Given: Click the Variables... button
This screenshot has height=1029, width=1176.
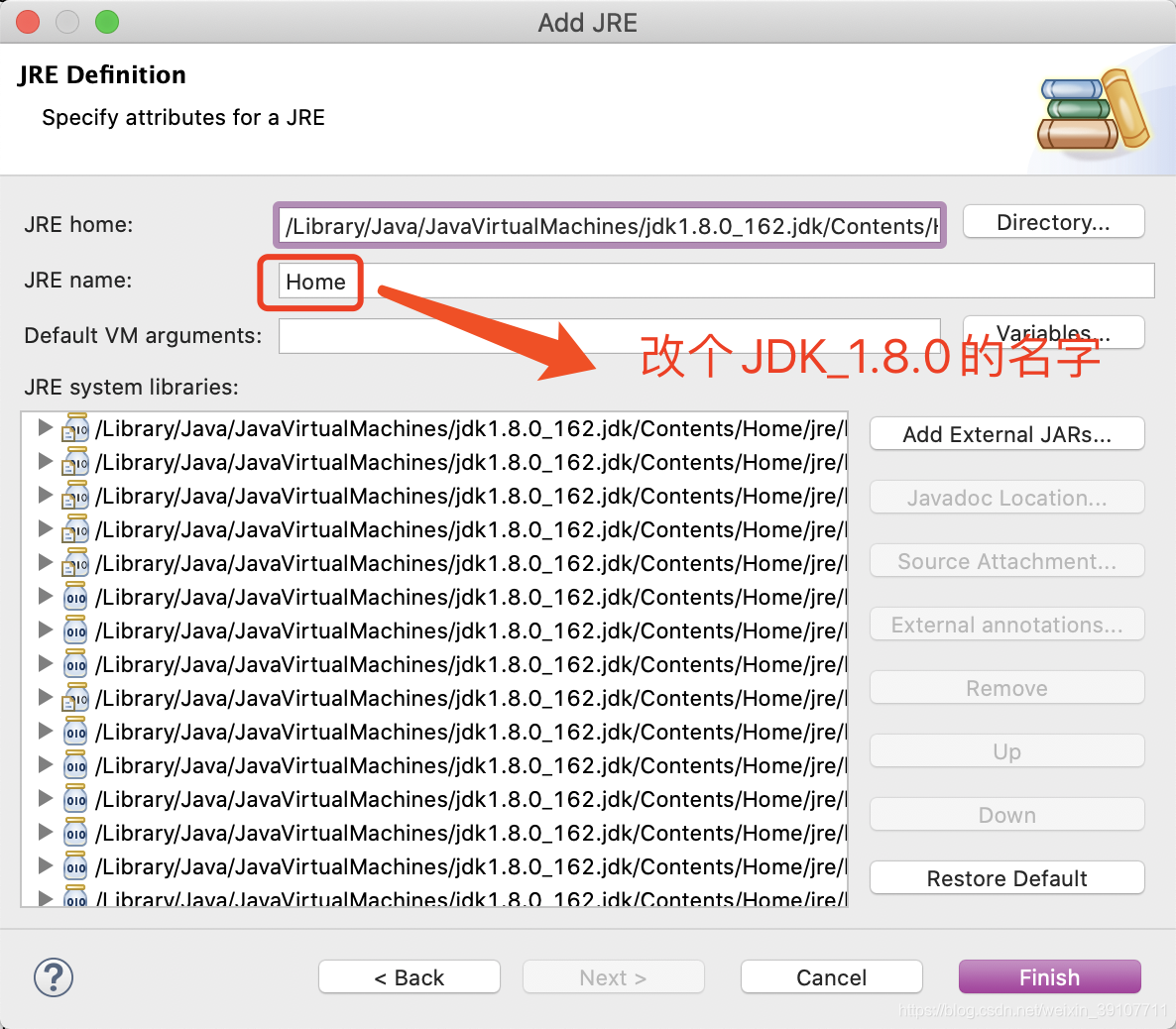Looking at the screenshot, I should pyautogui.click(x=1053, y=332).
